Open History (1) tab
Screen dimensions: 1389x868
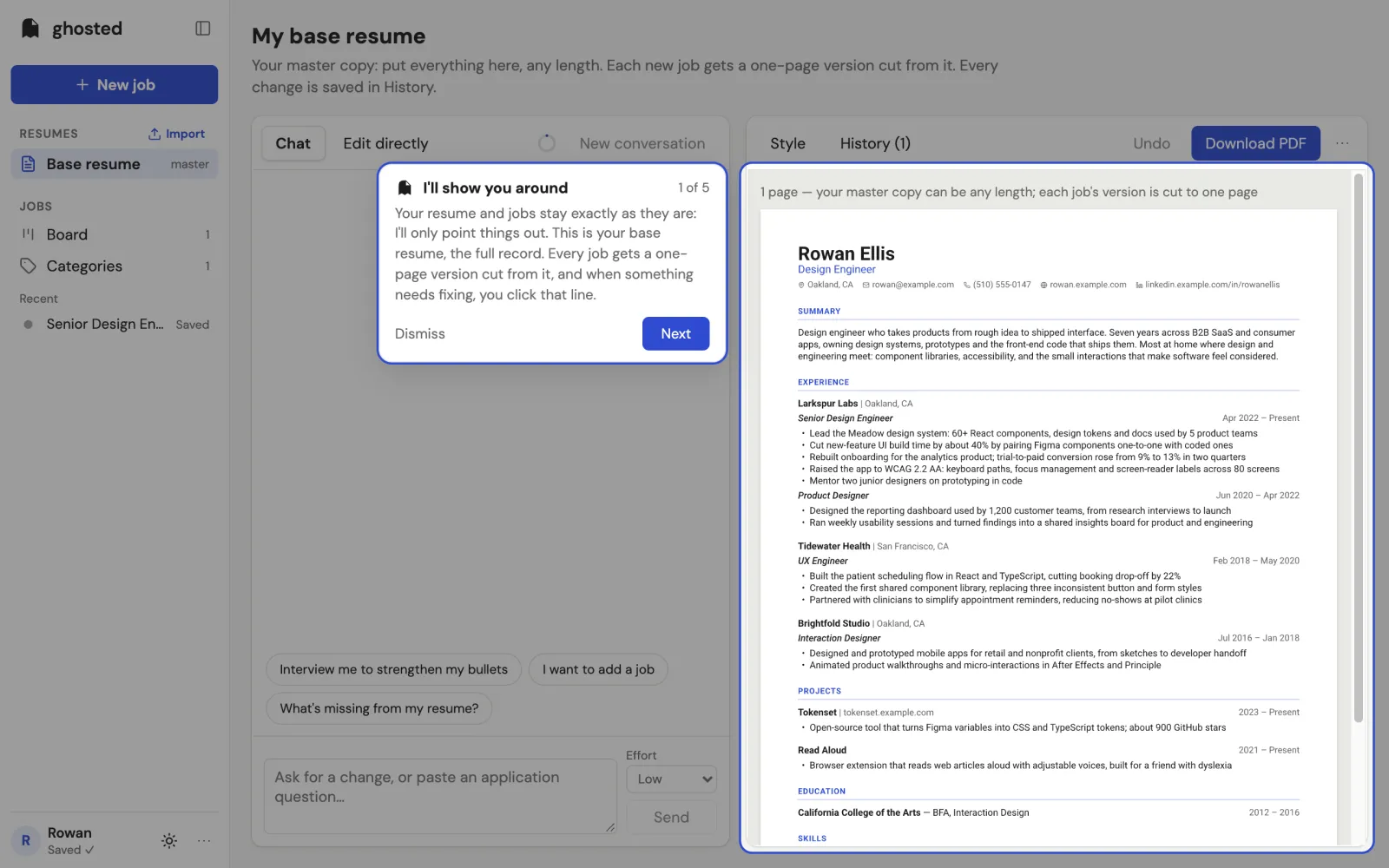[x=875, y=143]
